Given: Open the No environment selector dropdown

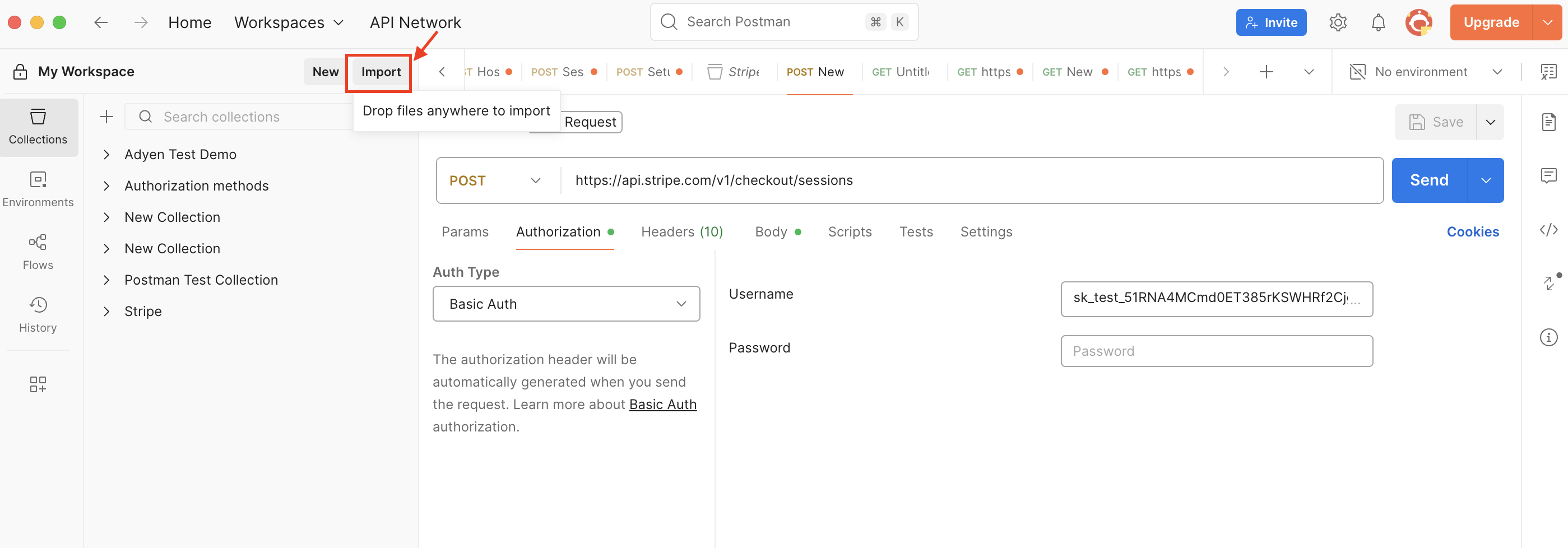Looking at the screenshot, I should tap(1426, 72).
